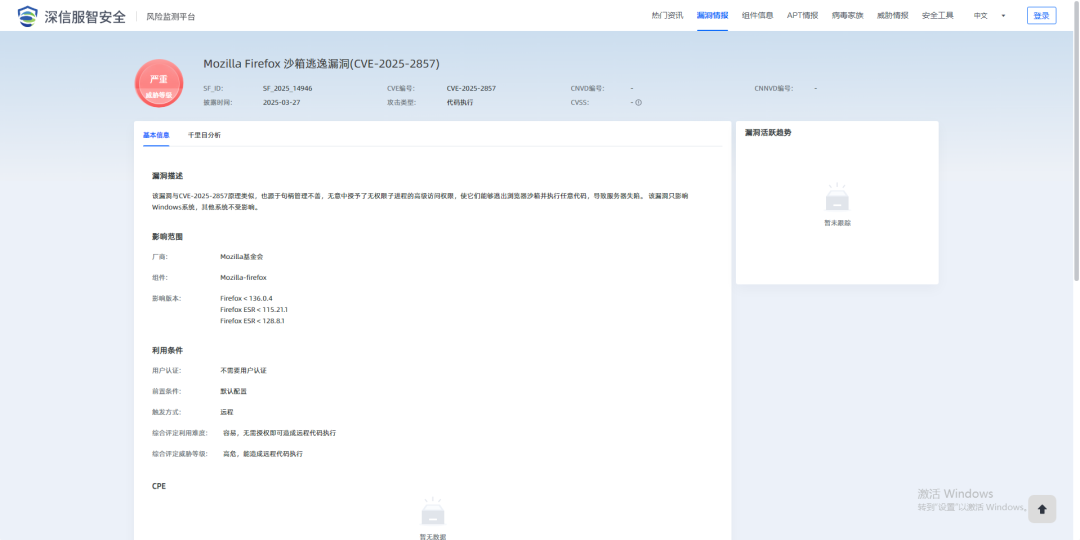Select 威胁情报 in the top menu
This screenshot has width=1080, height=540.
pyautogui.click(x=893, y=16)
